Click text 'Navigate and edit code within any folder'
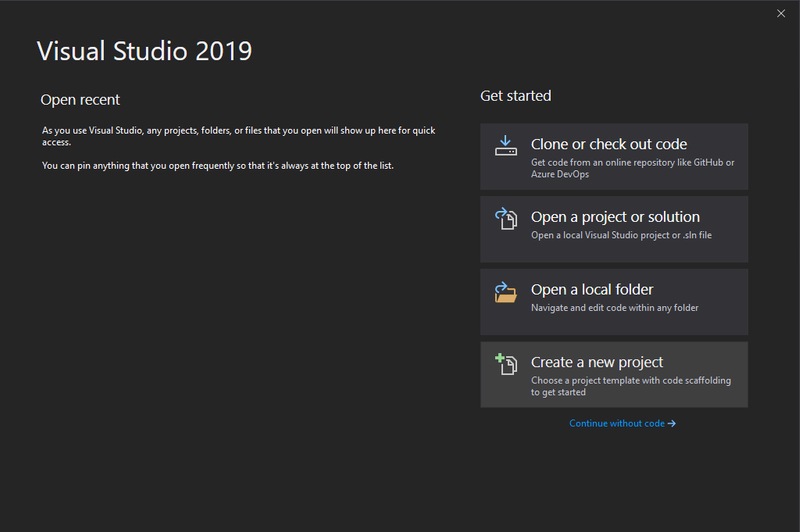800x532 pixels. coord(614,308)
